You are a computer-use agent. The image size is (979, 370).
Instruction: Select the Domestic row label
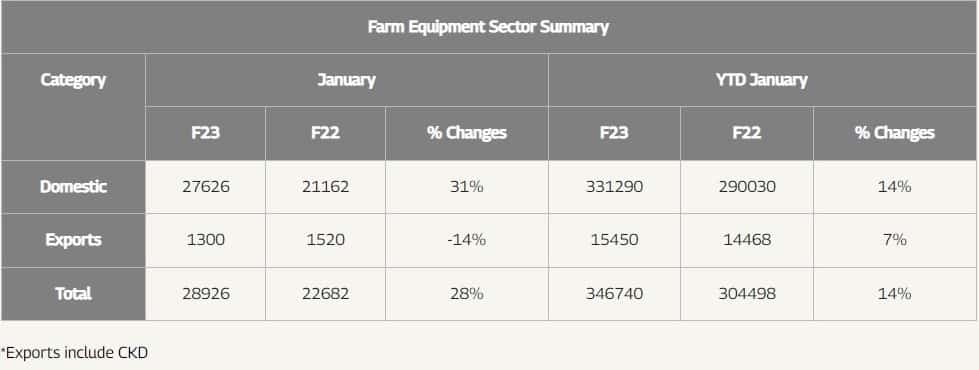point(73,187)
